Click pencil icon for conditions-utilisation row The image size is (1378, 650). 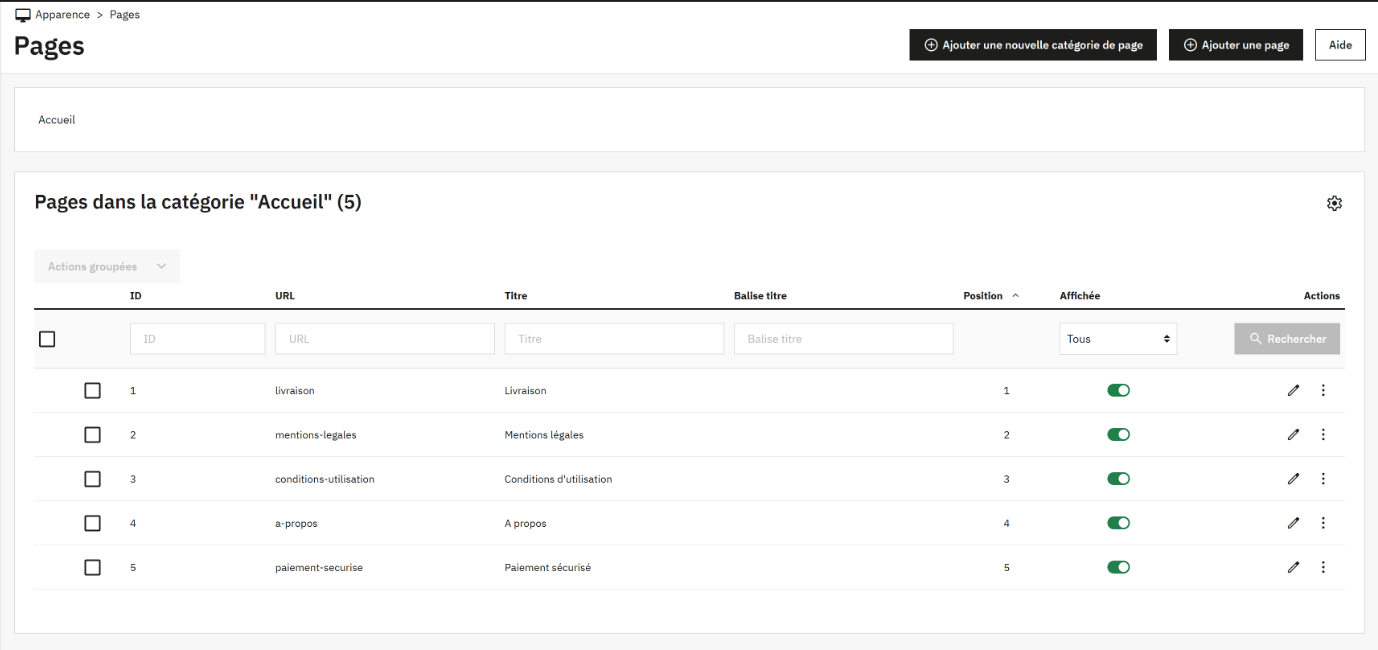(1293, 479)
